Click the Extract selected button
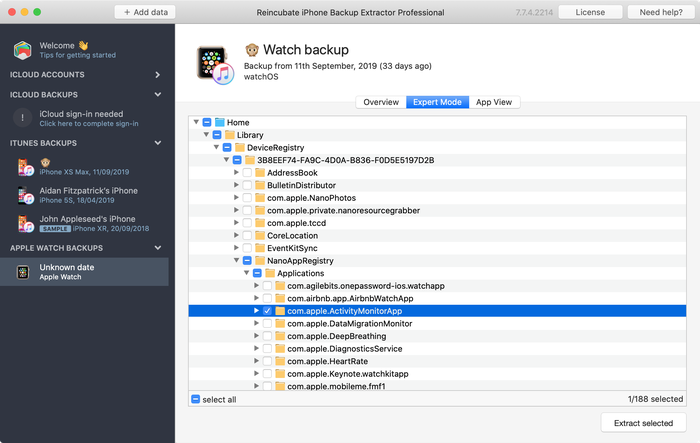The height and width of the screenshot is (443, 700). coord(643,423)
